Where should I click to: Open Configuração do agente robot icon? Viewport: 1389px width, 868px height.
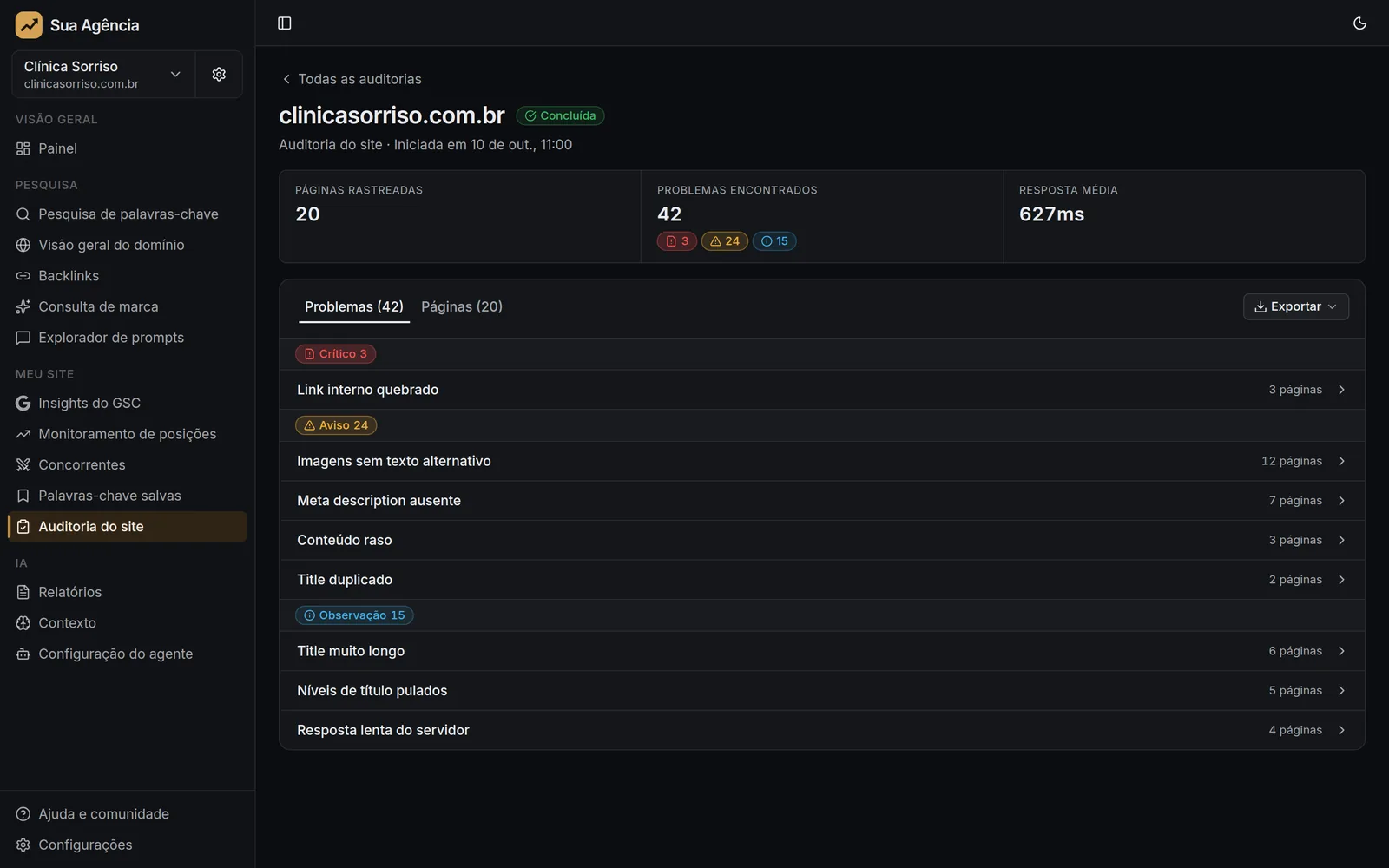(x=23, y=654)
